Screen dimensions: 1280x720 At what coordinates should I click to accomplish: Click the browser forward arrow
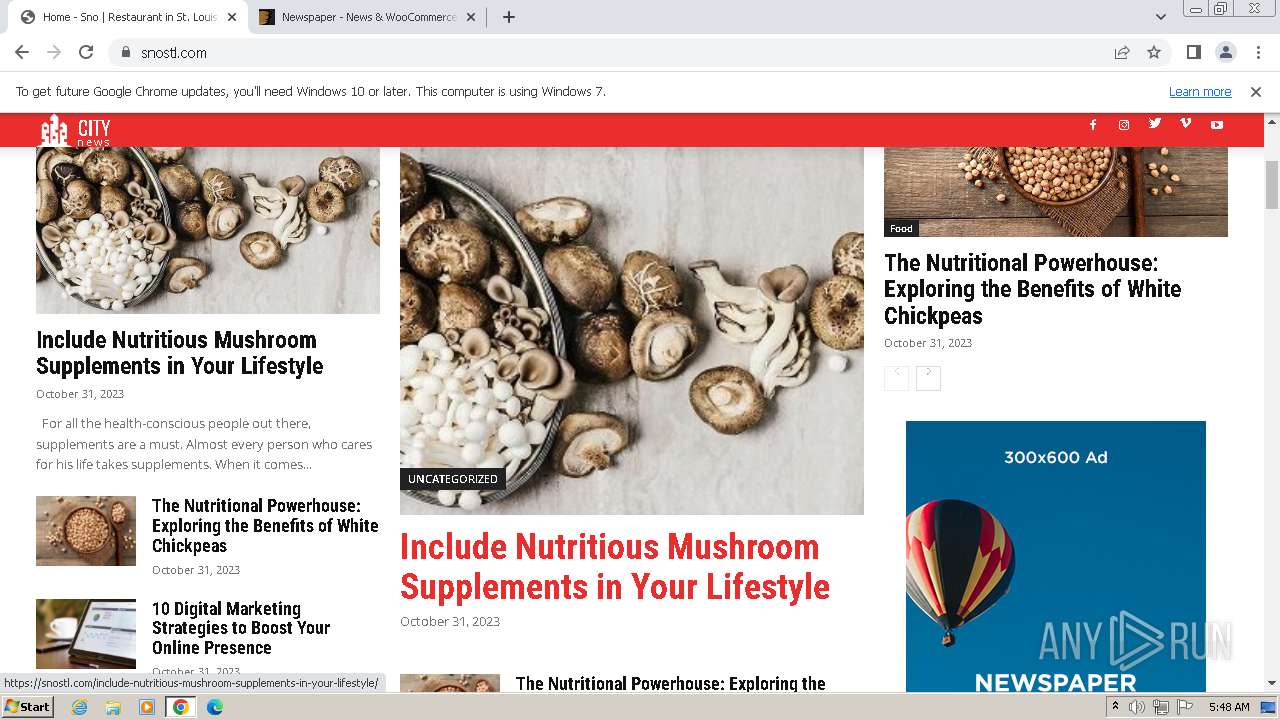point(54,52)
